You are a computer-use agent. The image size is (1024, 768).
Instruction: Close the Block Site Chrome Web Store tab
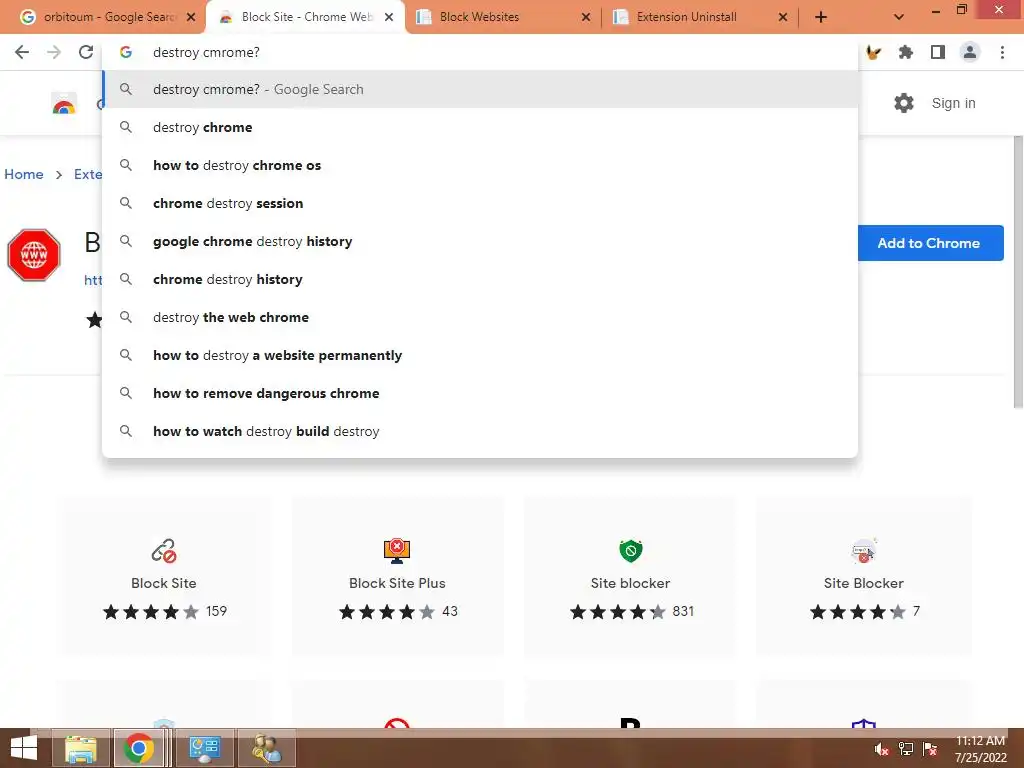(389, 17)
